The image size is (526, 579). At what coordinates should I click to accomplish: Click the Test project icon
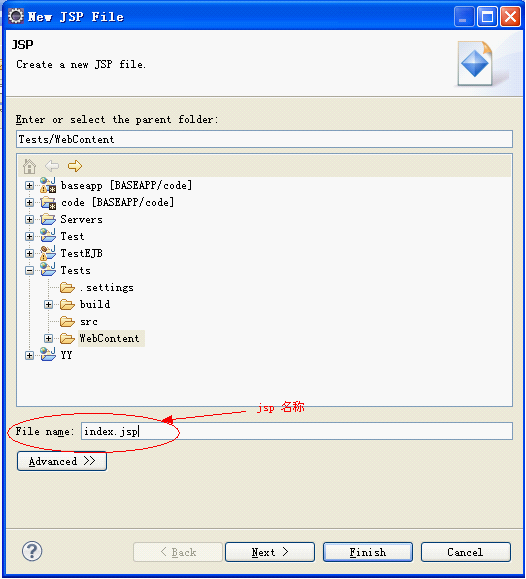pyautogui.click(x=48, y=236)
